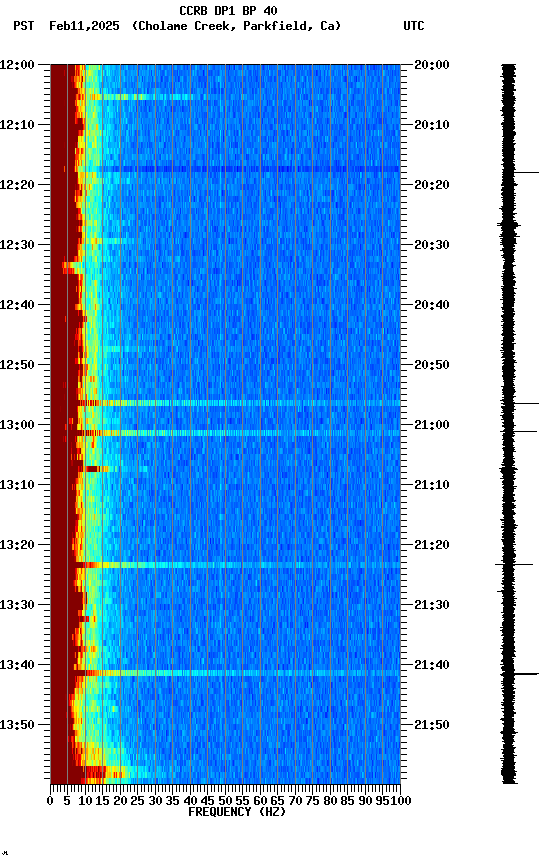
Task: Click the 20 Hz axis tick label
Action: [120, 801]
